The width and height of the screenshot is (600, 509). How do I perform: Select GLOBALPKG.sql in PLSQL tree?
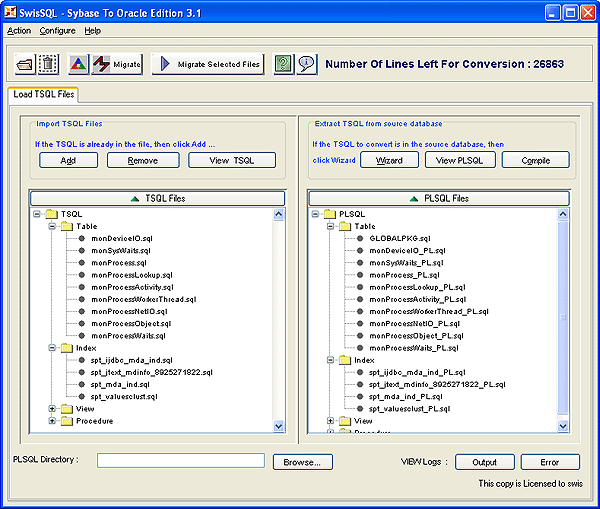(400, 238)
